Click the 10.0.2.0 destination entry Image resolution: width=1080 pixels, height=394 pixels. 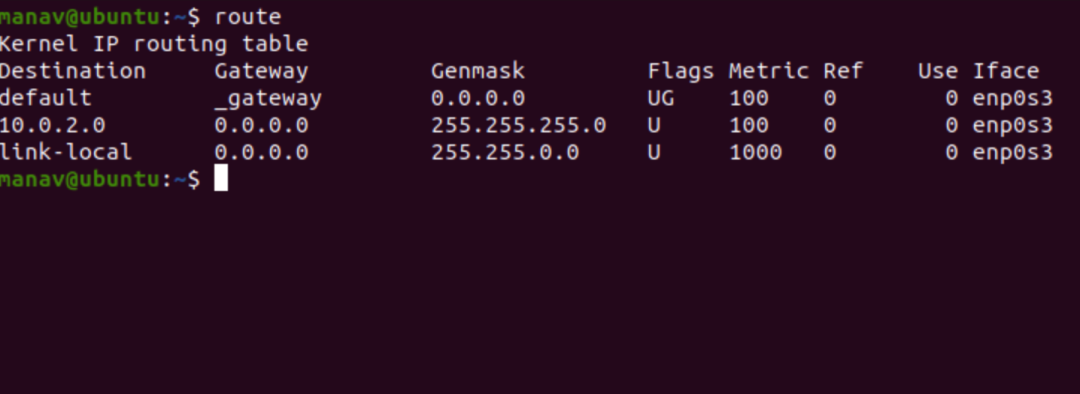tap(52, 125)
